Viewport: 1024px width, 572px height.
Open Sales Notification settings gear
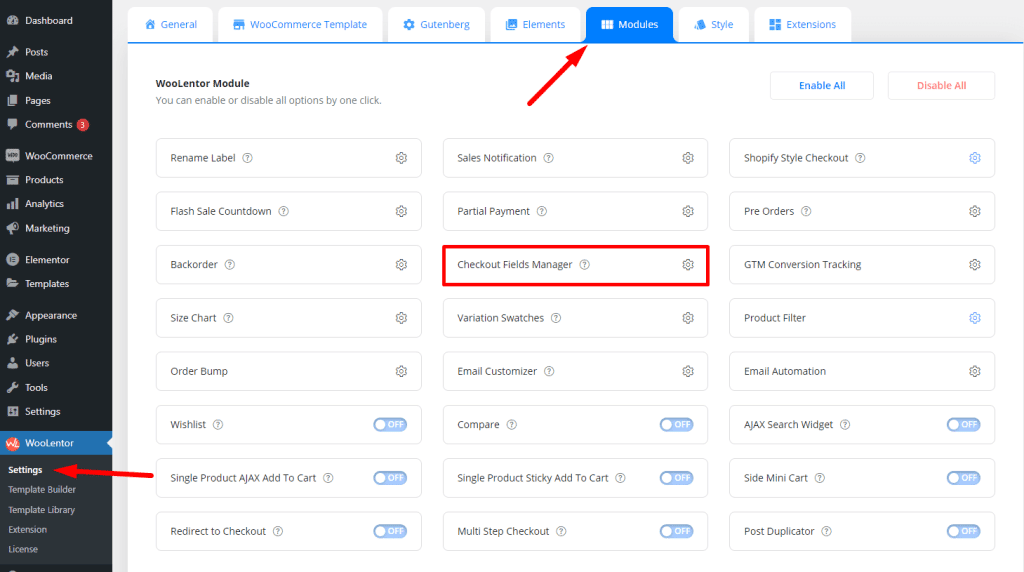click(x=688, y=158)
